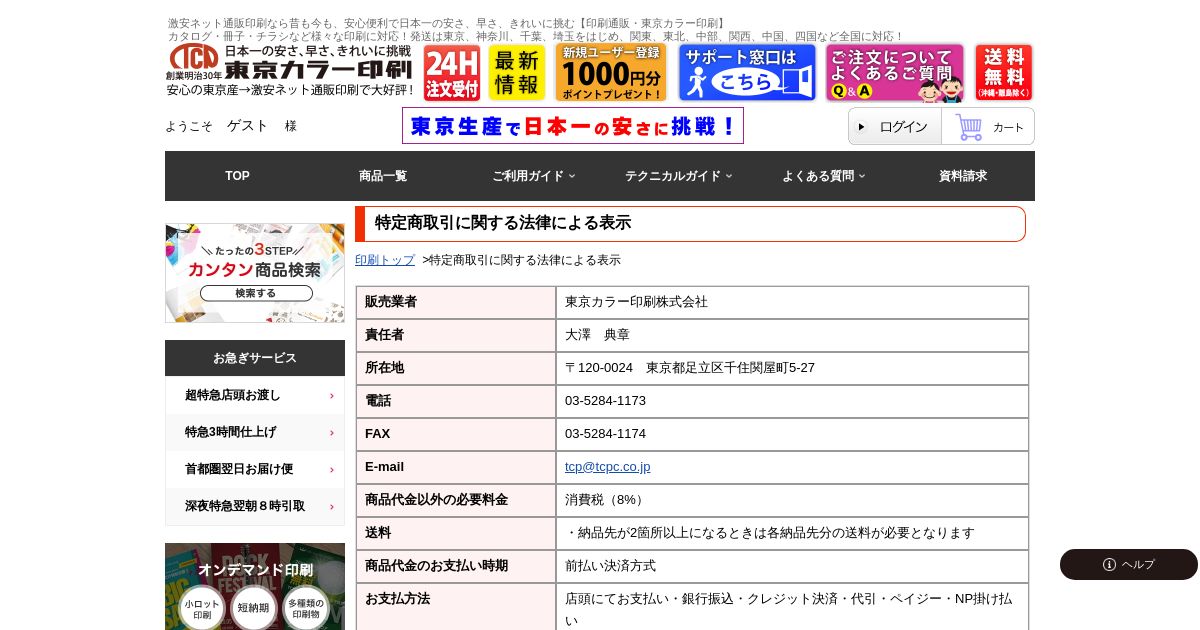Viewport: 1200px width, 630px height.
Task: Click the phone number 03-5284-1173
Action: click(605, 401)
